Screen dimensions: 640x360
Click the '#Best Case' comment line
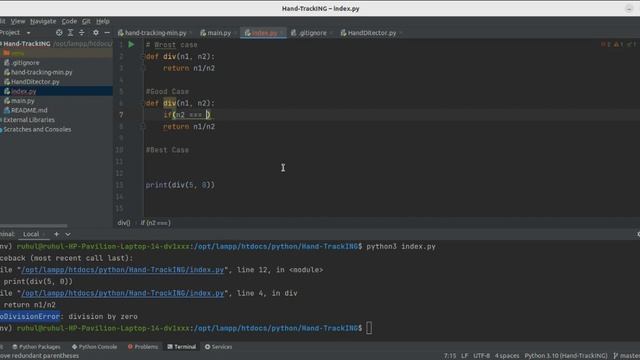(x=167, y=150)
